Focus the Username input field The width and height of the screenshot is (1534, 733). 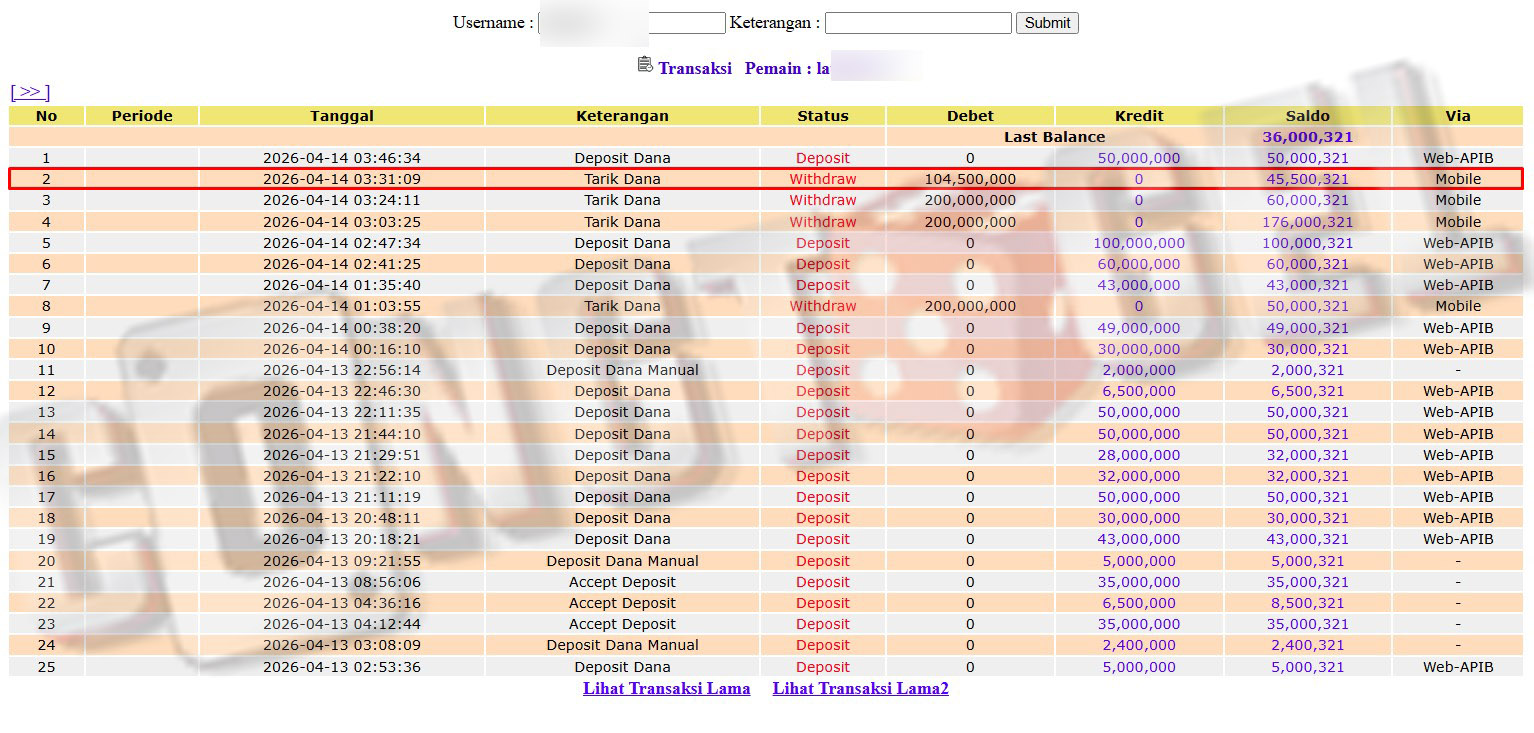pyautogui.click(x=632, y=23)
